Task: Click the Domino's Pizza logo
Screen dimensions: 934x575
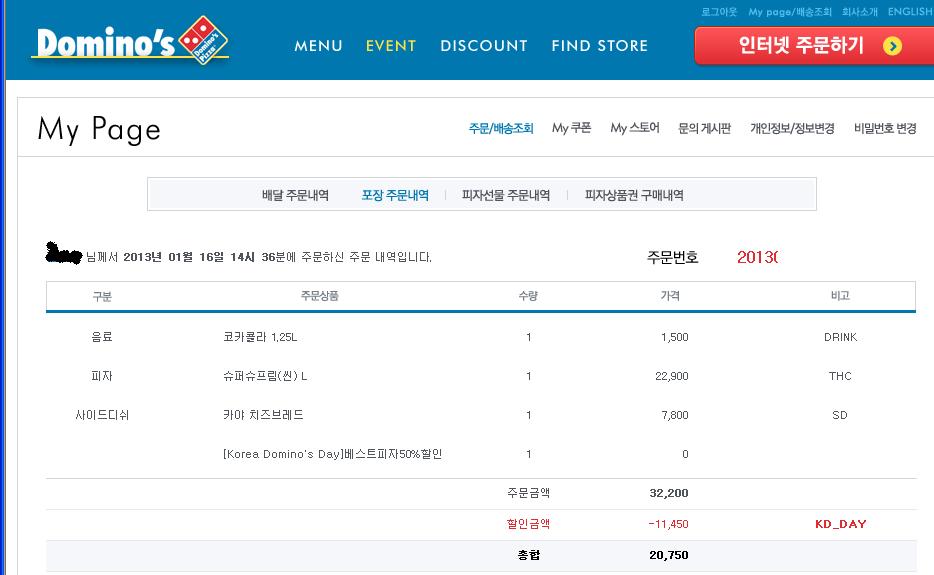Action: click(130, 43)
